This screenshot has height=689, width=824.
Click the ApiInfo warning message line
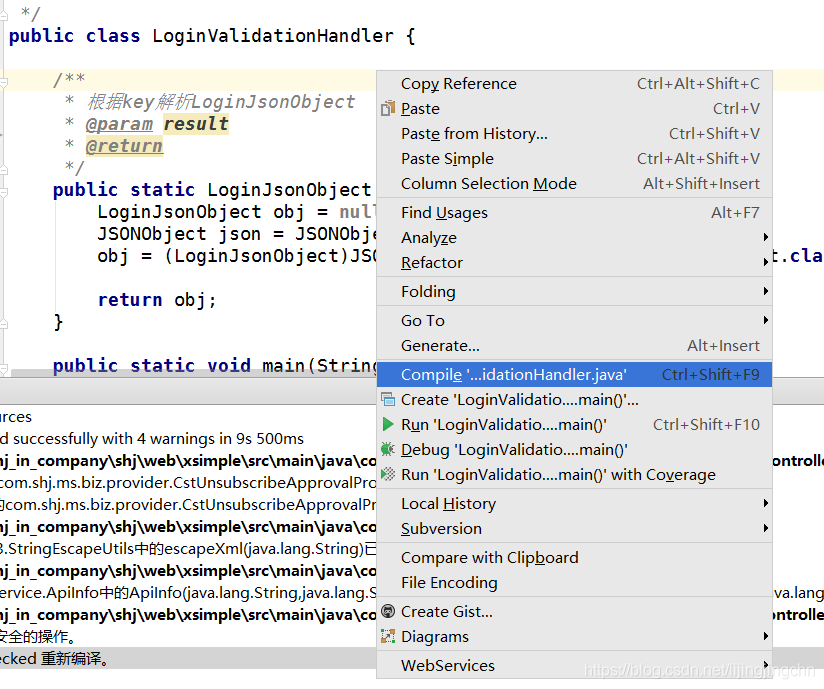click(188, 593)
